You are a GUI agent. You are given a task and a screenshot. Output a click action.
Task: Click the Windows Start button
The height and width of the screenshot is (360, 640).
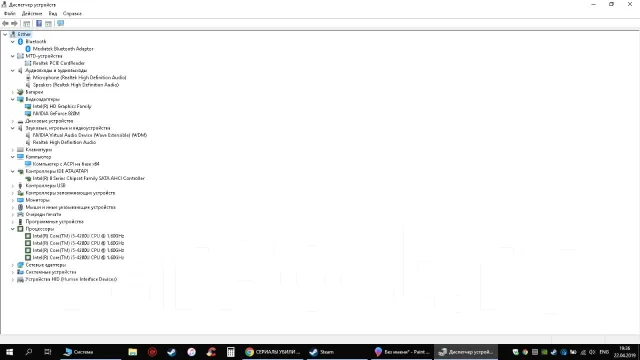point(9,352)
